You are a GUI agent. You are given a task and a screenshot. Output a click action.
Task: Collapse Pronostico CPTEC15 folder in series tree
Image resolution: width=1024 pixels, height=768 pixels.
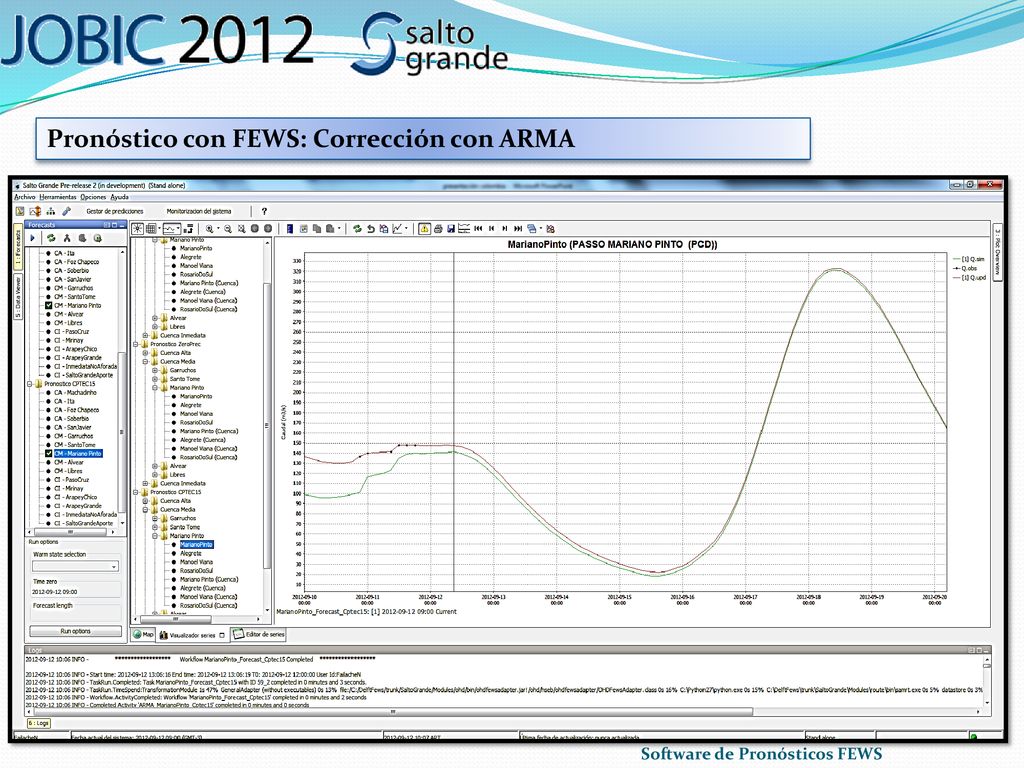click(x=136, y=492)
